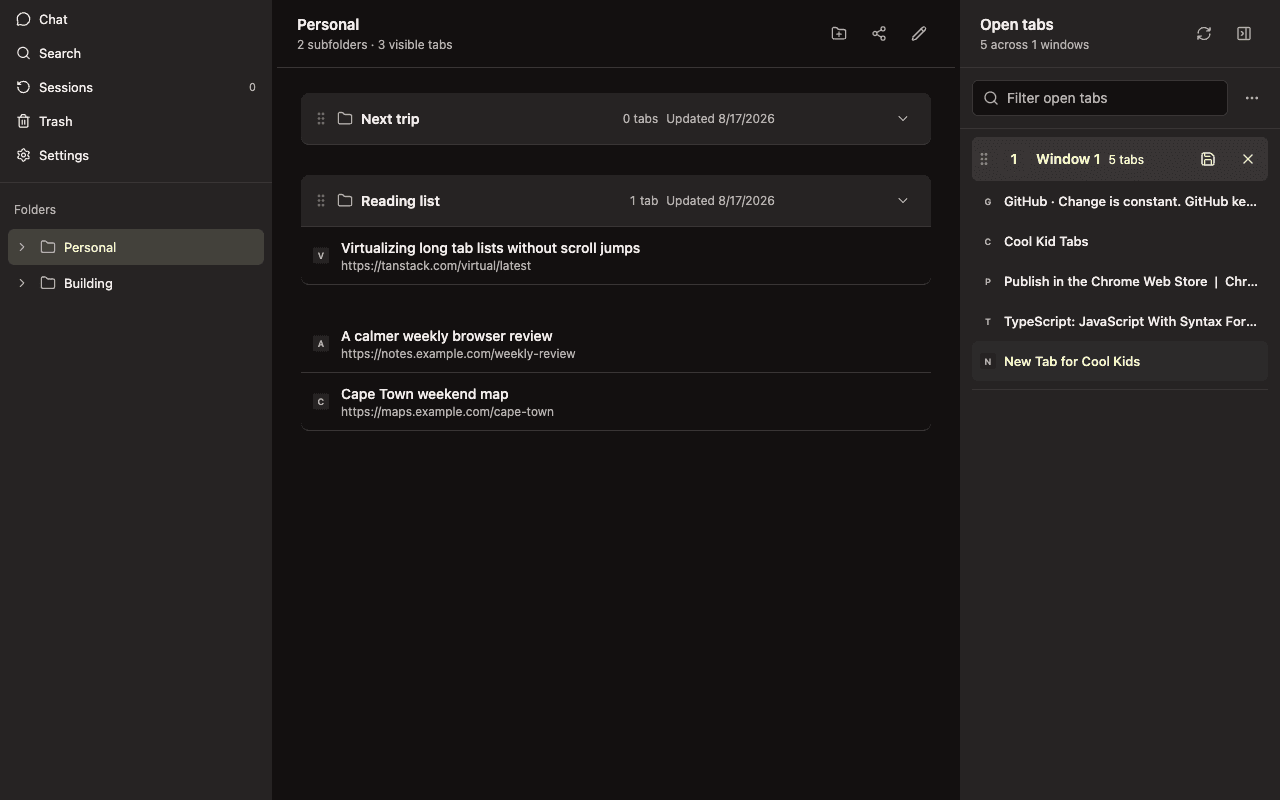The height and width of the screenshot is (800, 1280).
Task: Click the drag handle of Next trip
Action: tap(321, 119)
